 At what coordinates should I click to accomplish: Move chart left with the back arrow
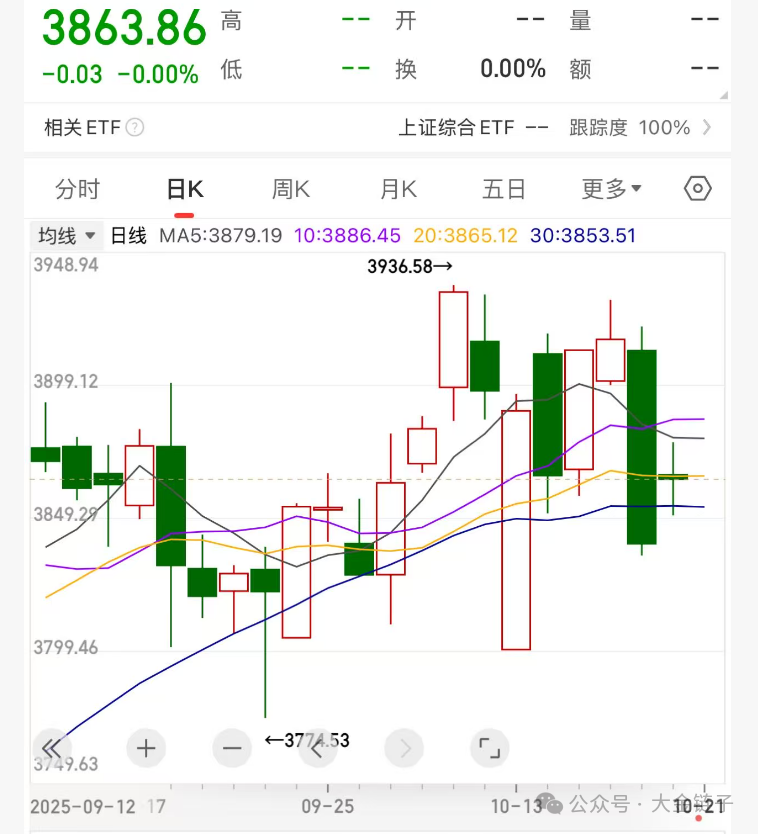point(318,747)
